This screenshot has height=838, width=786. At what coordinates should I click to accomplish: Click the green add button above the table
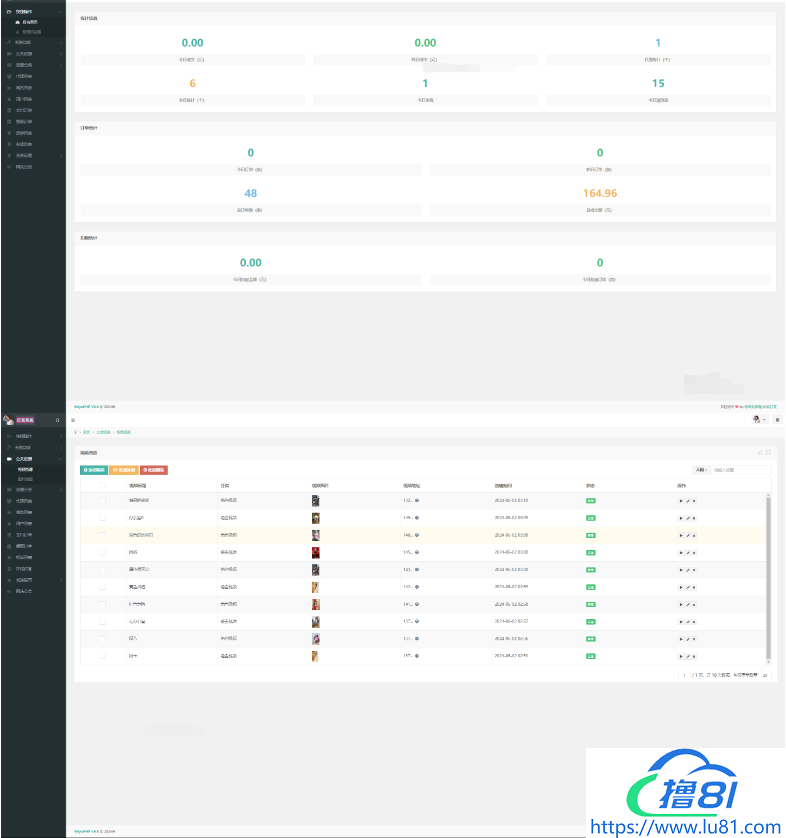(x=93, y=469)
